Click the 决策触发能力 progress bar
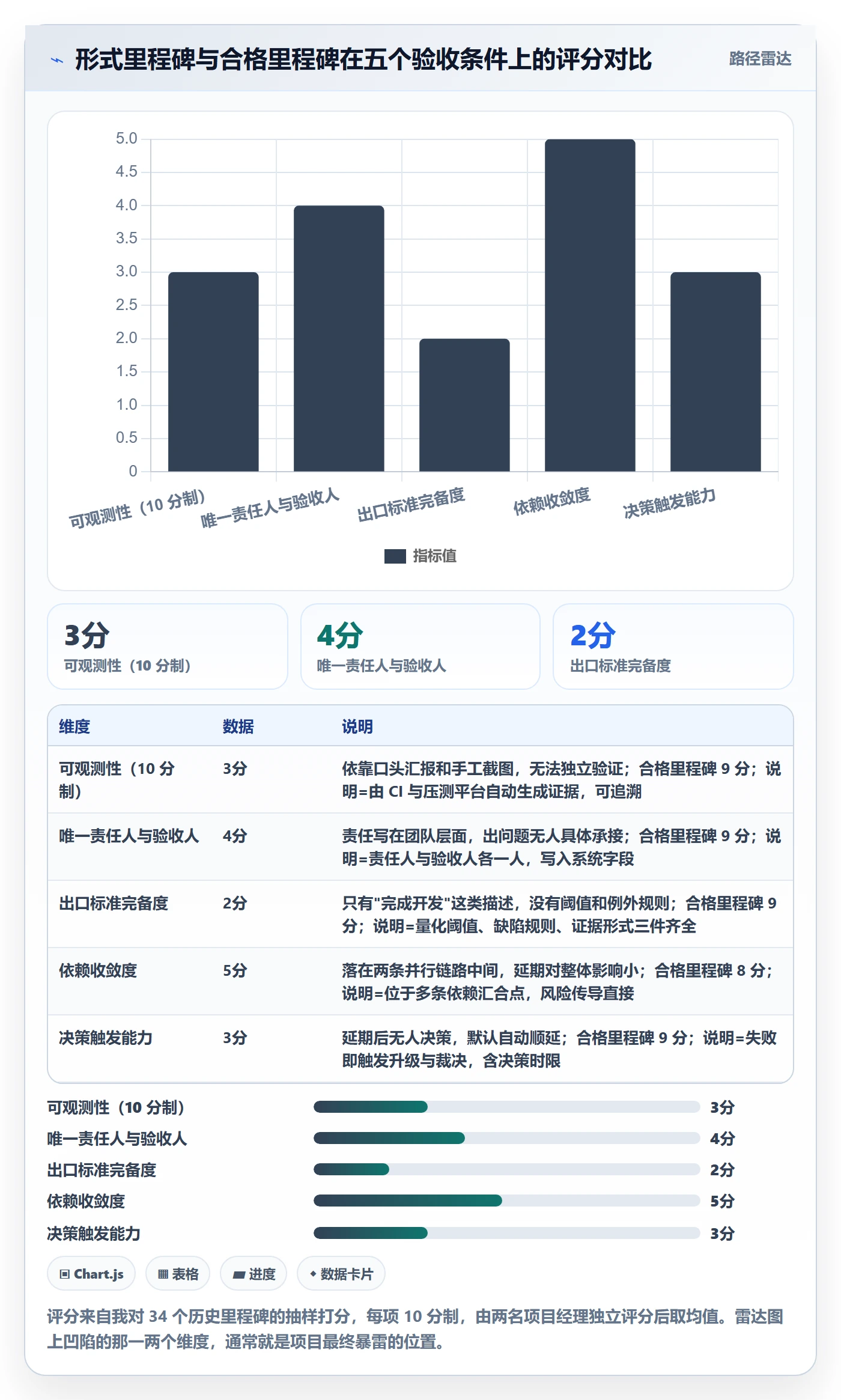Image resolution: width=841 pixels, height=1400 pixels. (x=507, y=1233)
